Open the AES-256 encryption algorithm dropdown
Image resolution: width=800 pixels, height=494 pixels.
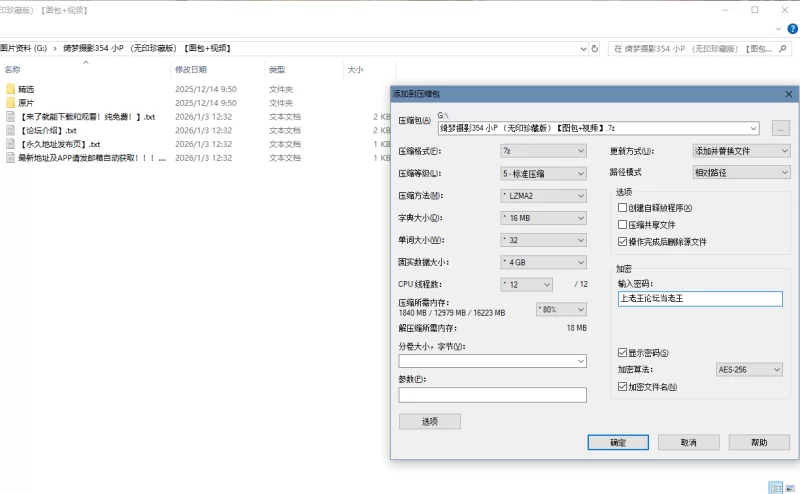click(749, 370)
